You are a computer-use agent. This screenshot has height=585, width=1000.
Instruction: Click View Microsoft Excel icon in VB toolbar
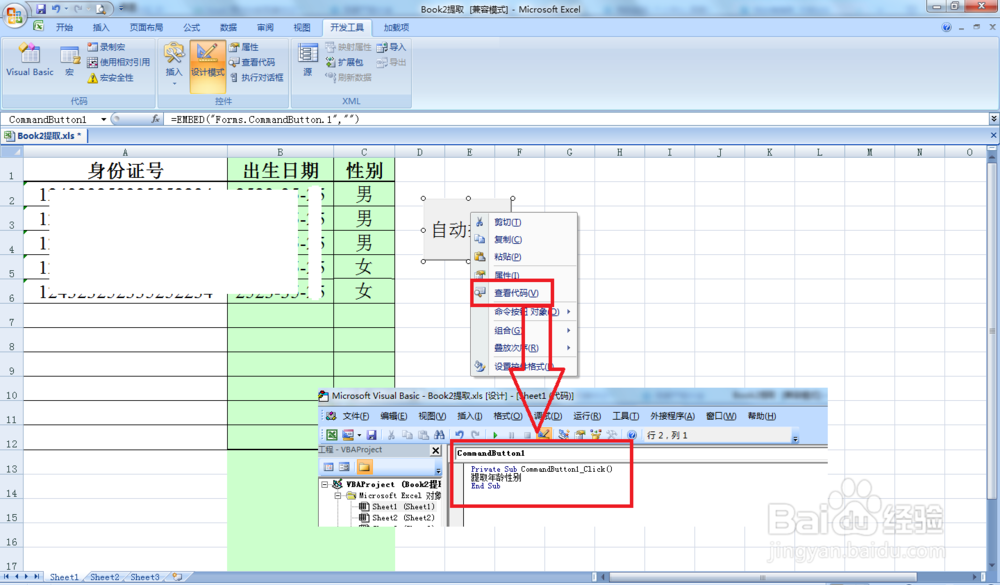point(332,435)
